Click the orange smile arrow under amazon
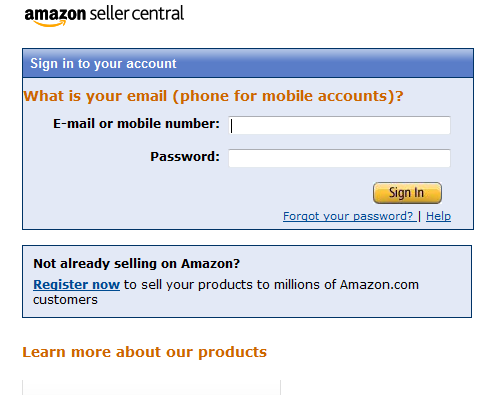 pyautogui.click(x=50, y=23)
